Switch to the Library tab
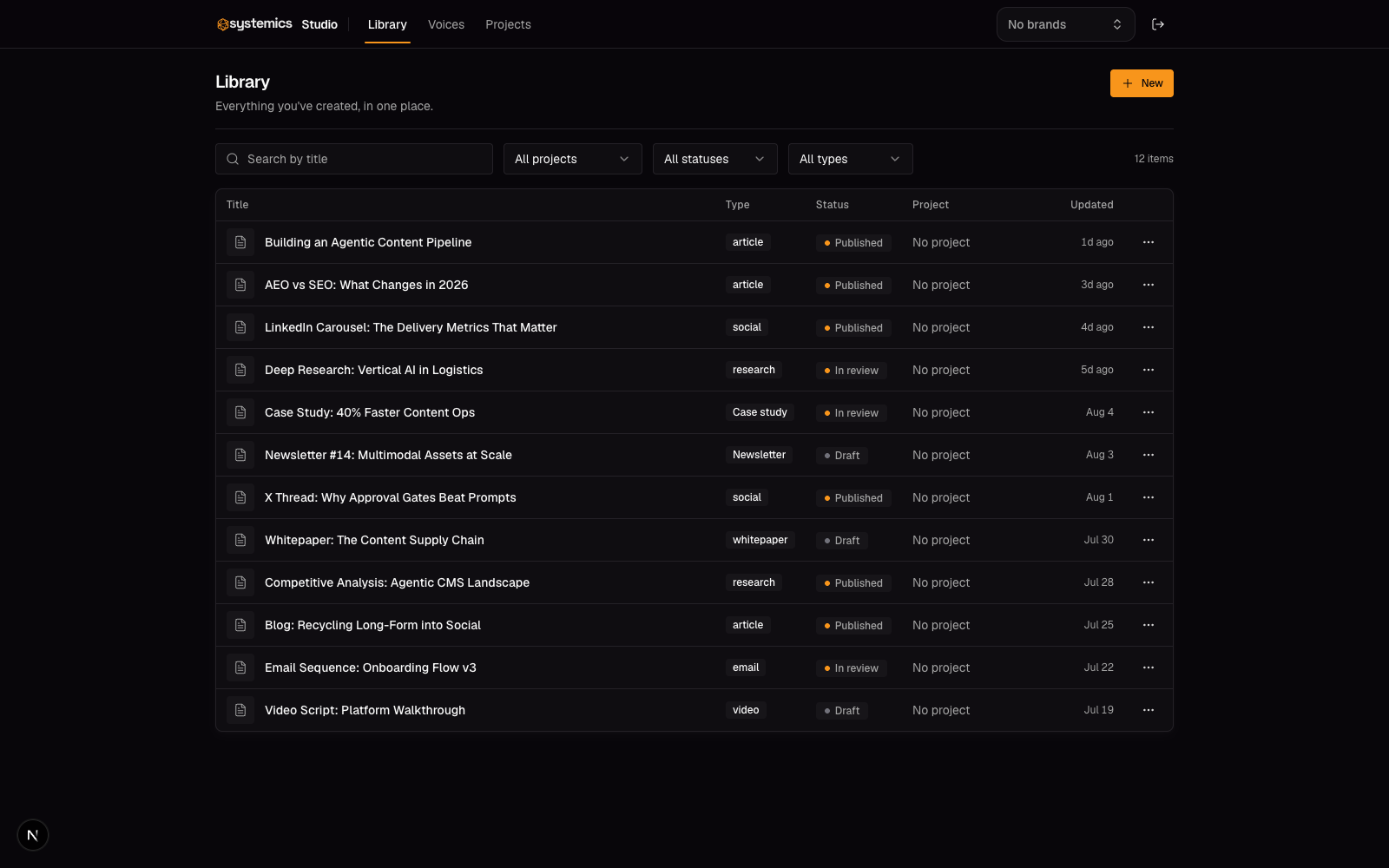Image resolution: width=1389 pixels, height=868 pixels. click(x=387, y=24)
